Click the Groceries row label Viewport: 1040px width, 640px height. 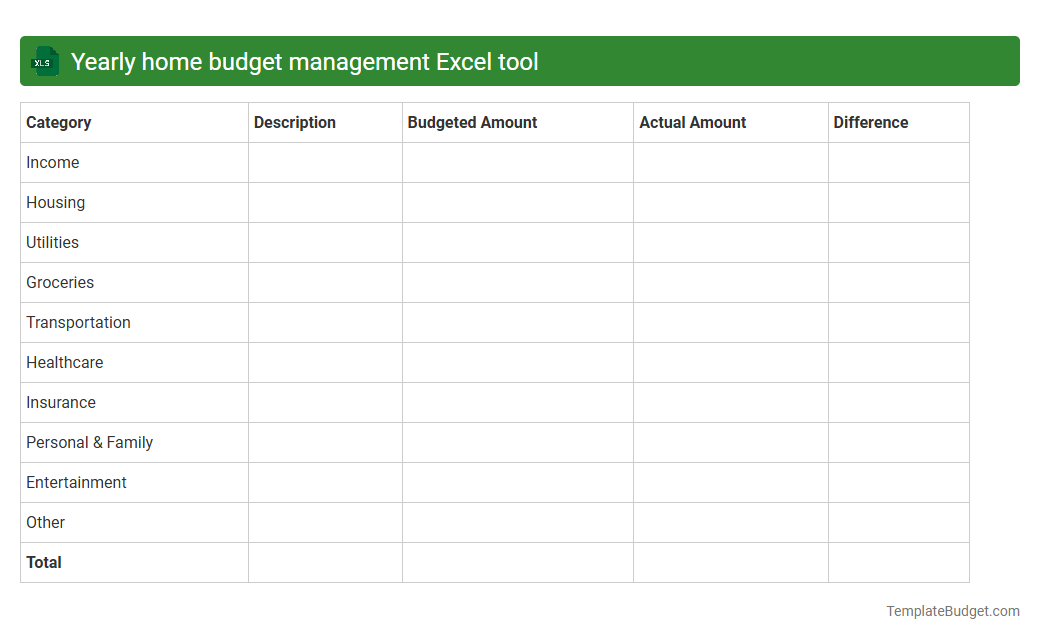point(60,282)
